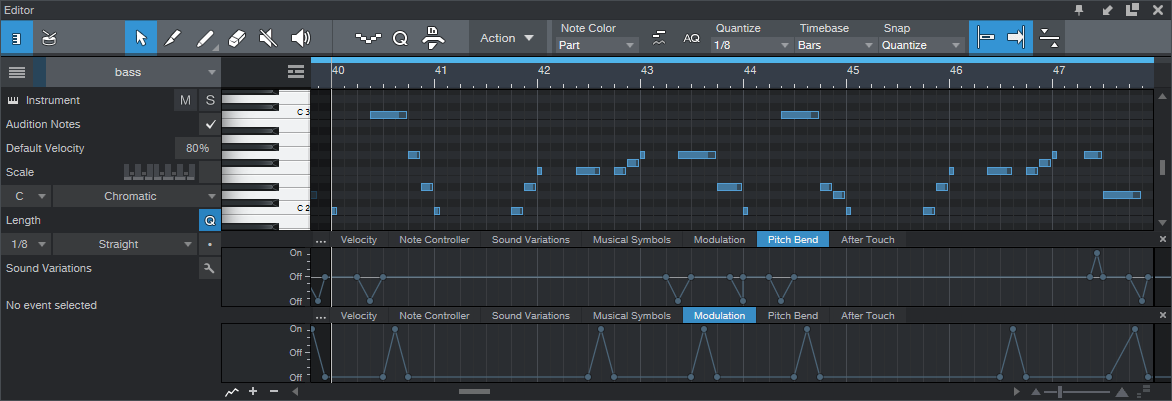Click the Default Velocity 80% field
This screenshot has width=1172, height=401.
pos(197,148)
